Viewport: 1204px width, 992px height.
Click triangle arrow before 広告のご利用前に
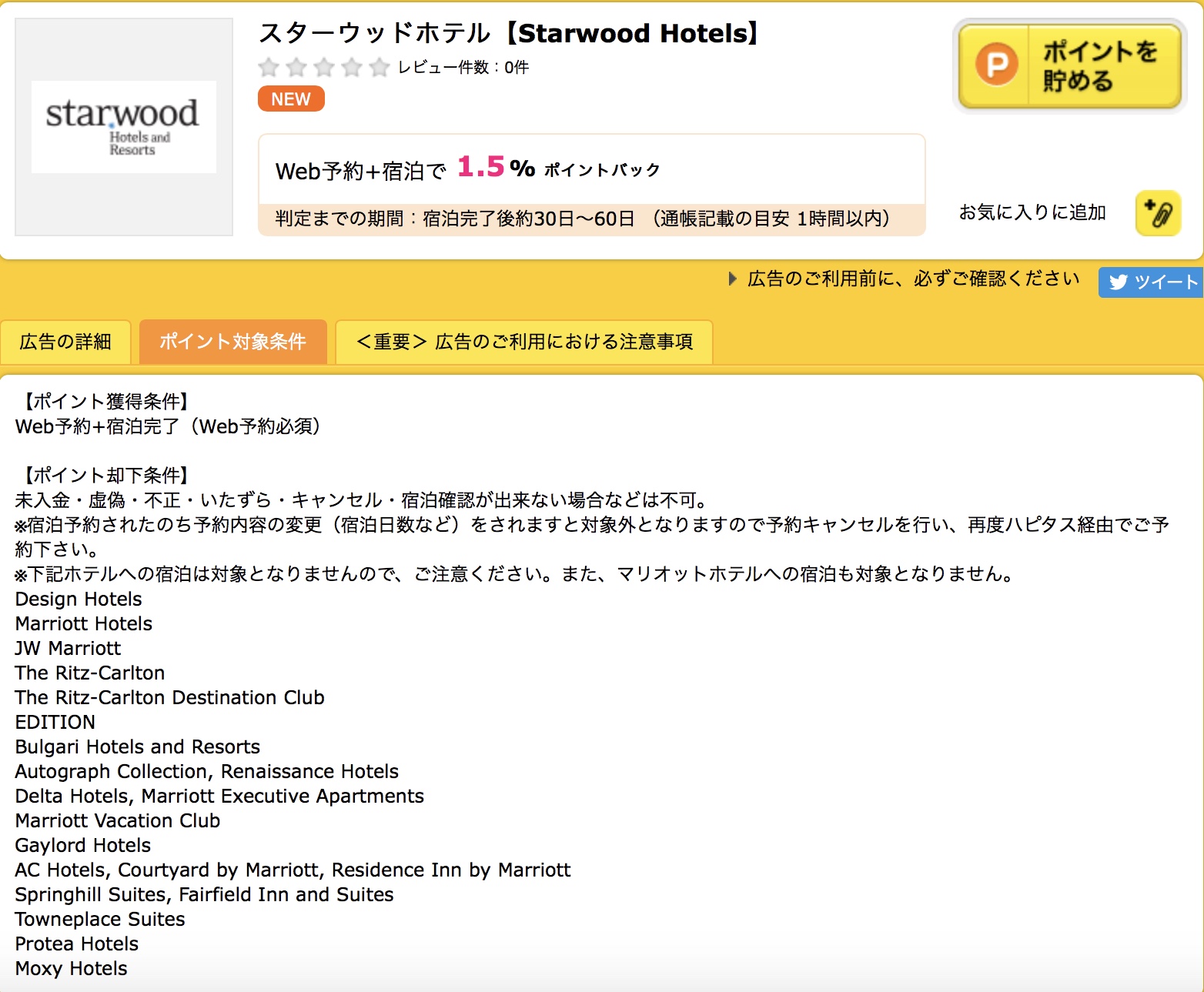[733, 279]
